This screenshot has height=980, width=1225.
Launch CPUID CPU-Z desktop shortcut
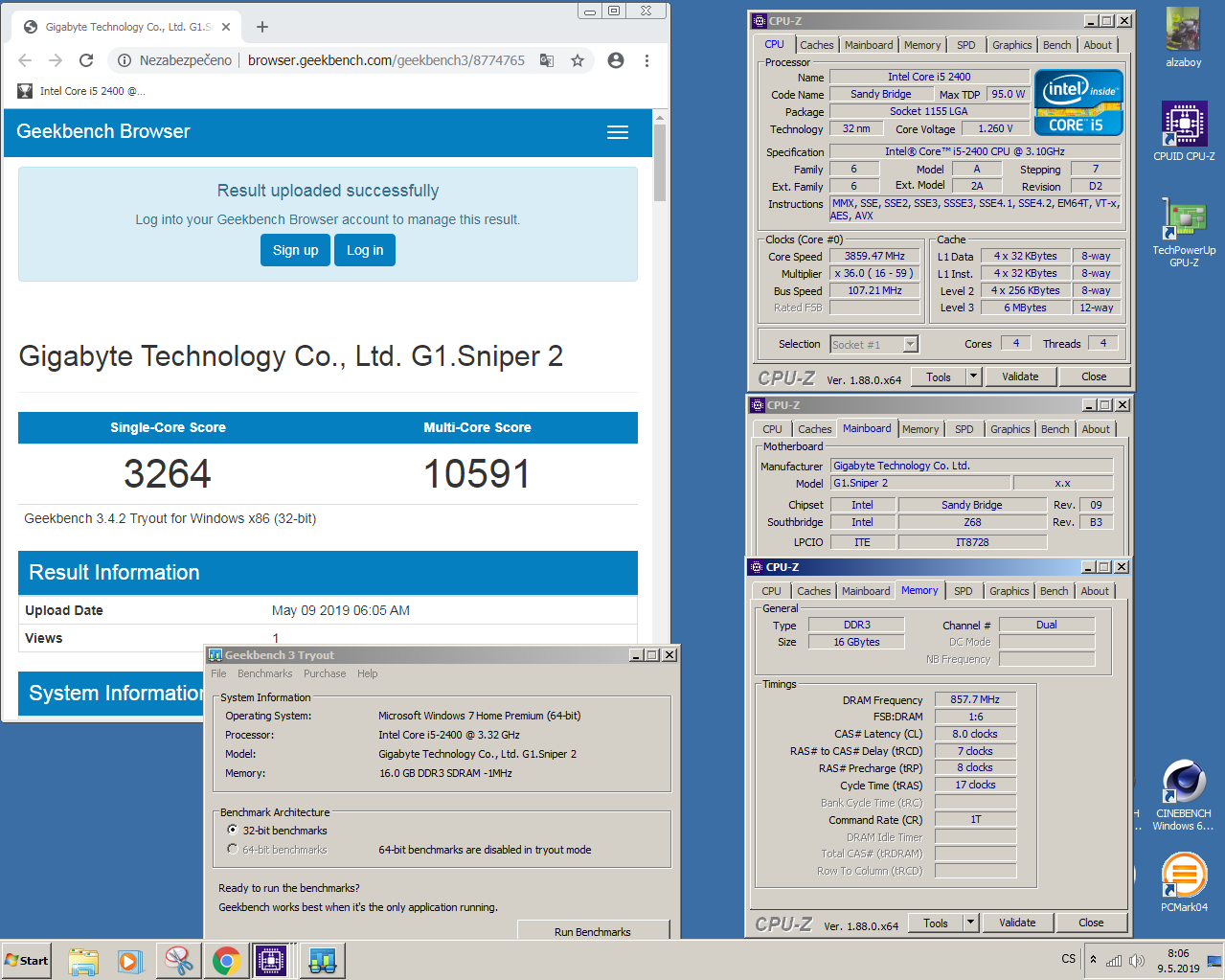(x=1184, y=131)
